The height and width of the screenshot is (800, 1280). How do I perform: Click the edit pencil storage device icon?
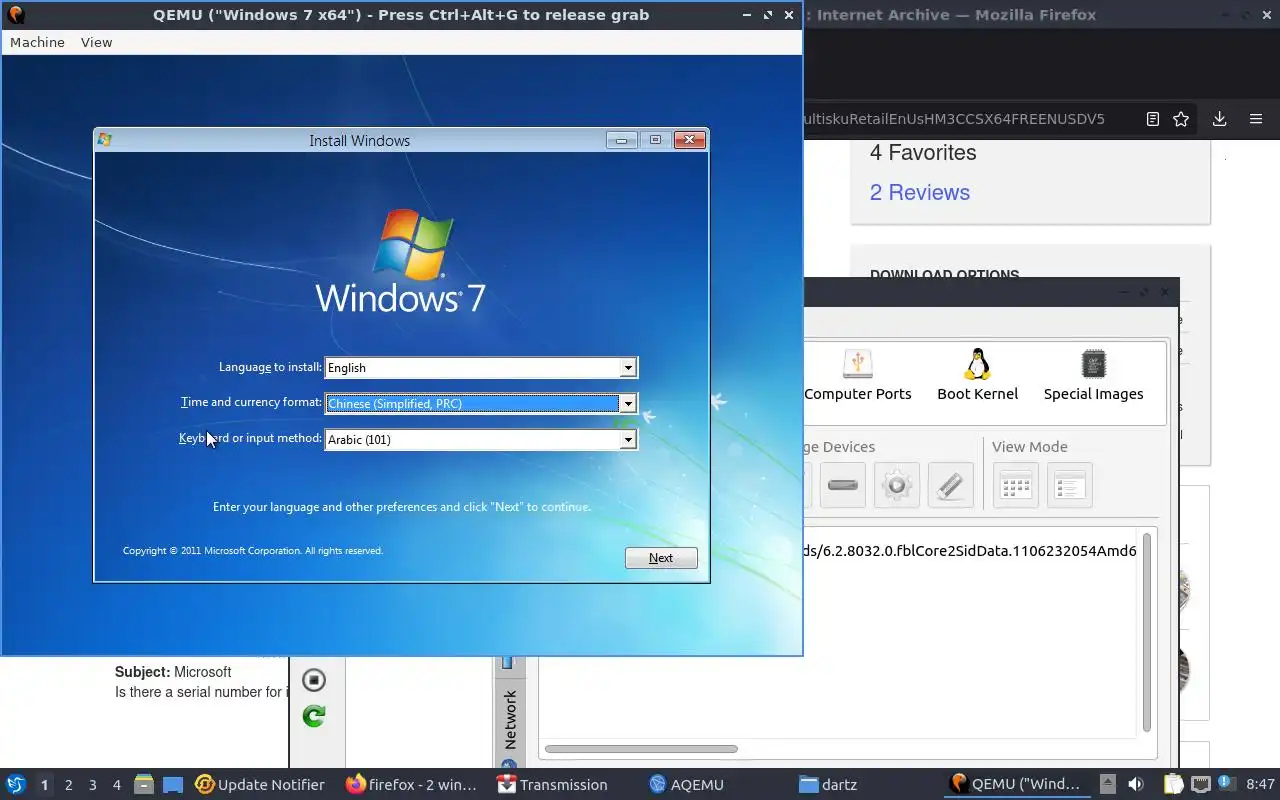coord(951,486)
